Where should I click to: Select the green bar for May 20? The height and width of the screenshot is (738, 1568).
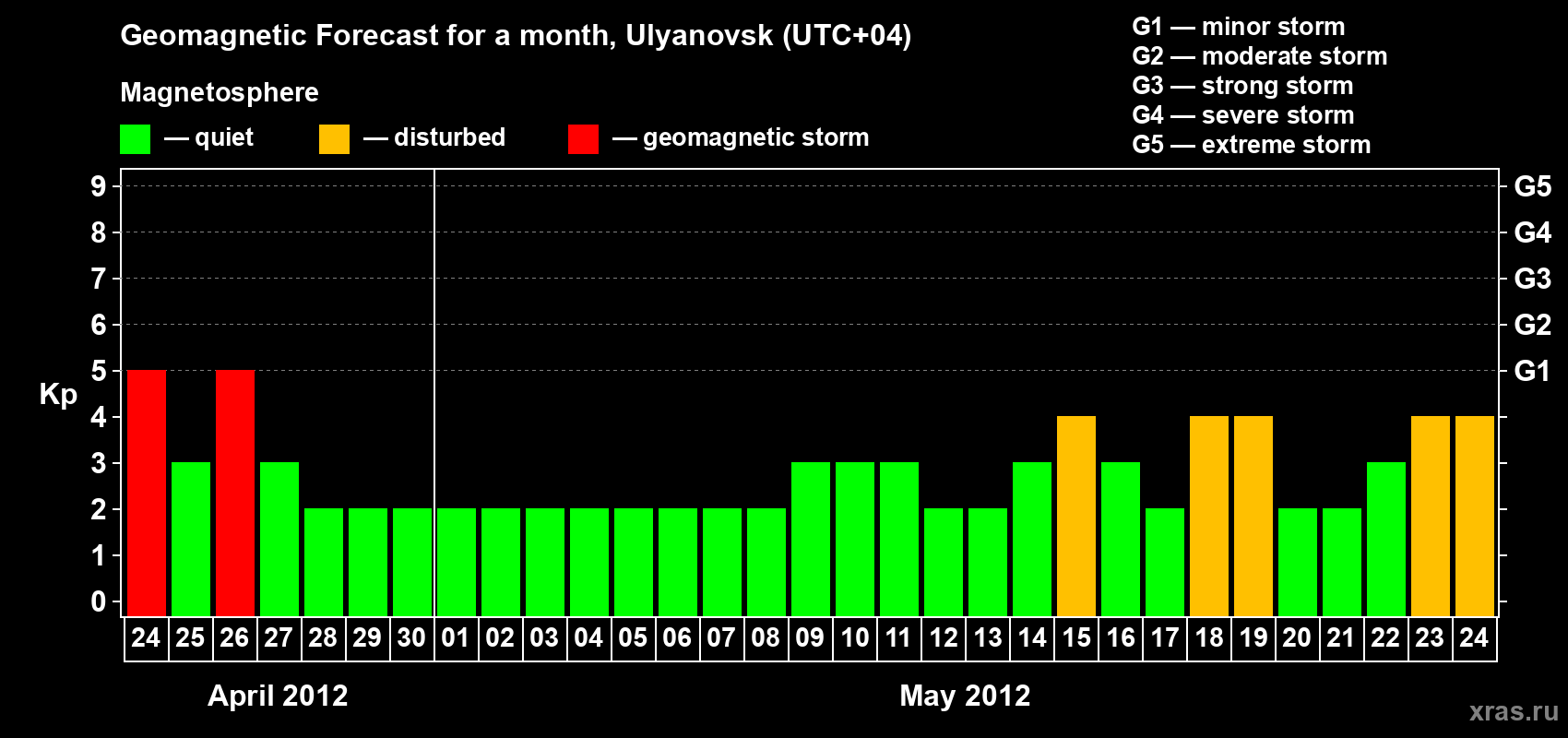[x=1298, y=562]
